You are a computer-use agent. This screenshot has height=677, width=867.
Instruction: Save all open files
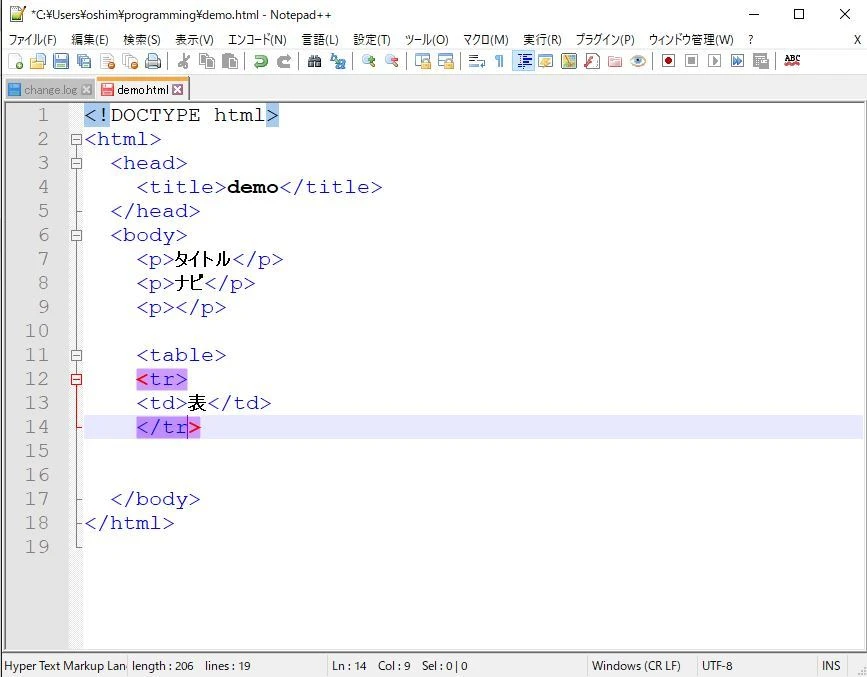pos(84,61)
